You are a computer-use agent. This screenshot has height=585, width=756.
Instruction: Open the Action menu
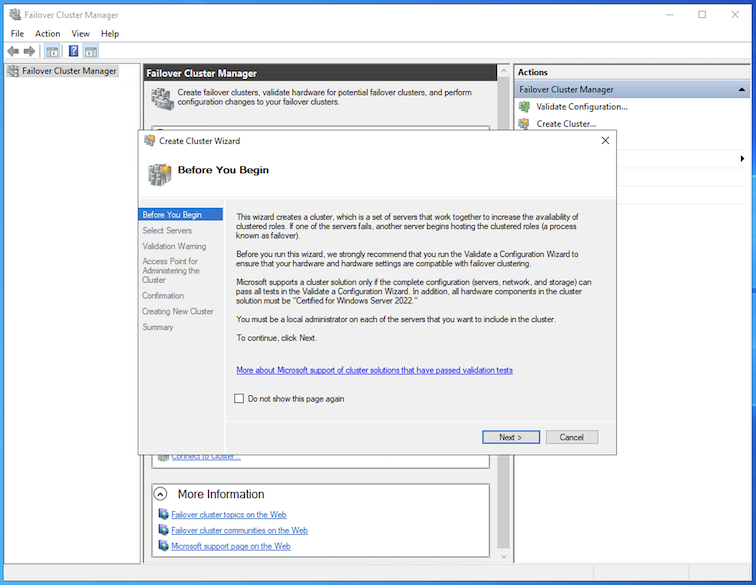48,34
